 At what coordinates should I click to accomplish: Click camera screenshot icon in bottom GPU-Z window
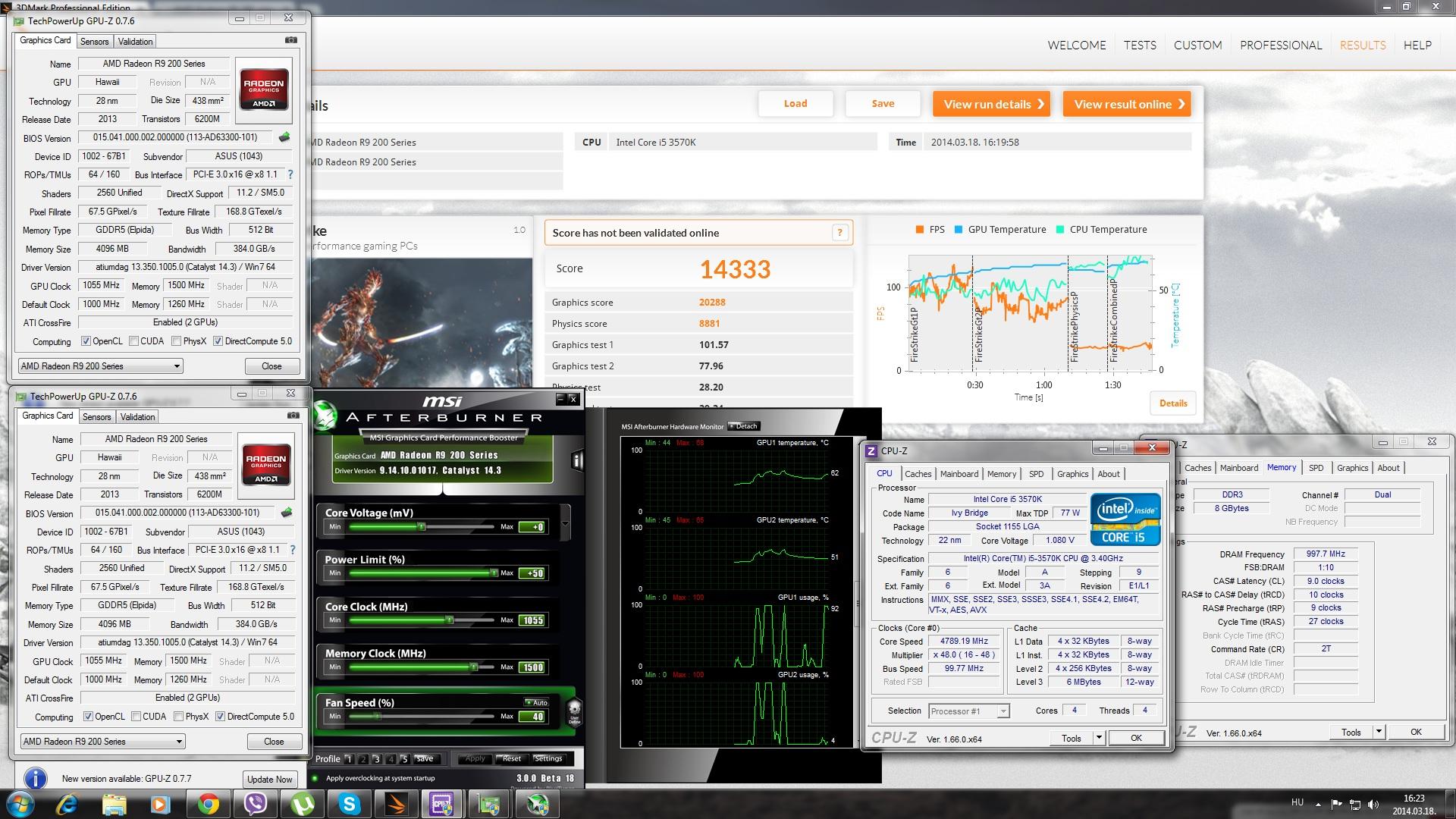pyautogui.click(x=293, y=416)
